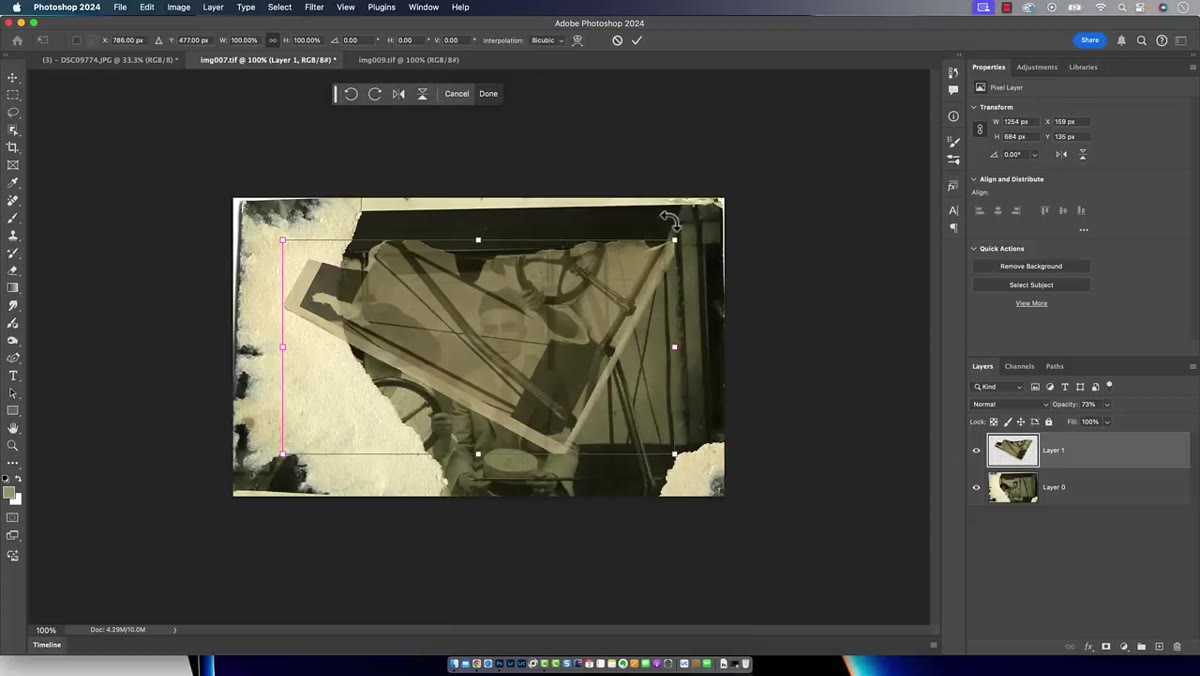Viewport: 1200px width, 676px height.
Task: Commit transform with checkmark icon
Action: coord(637,40)
